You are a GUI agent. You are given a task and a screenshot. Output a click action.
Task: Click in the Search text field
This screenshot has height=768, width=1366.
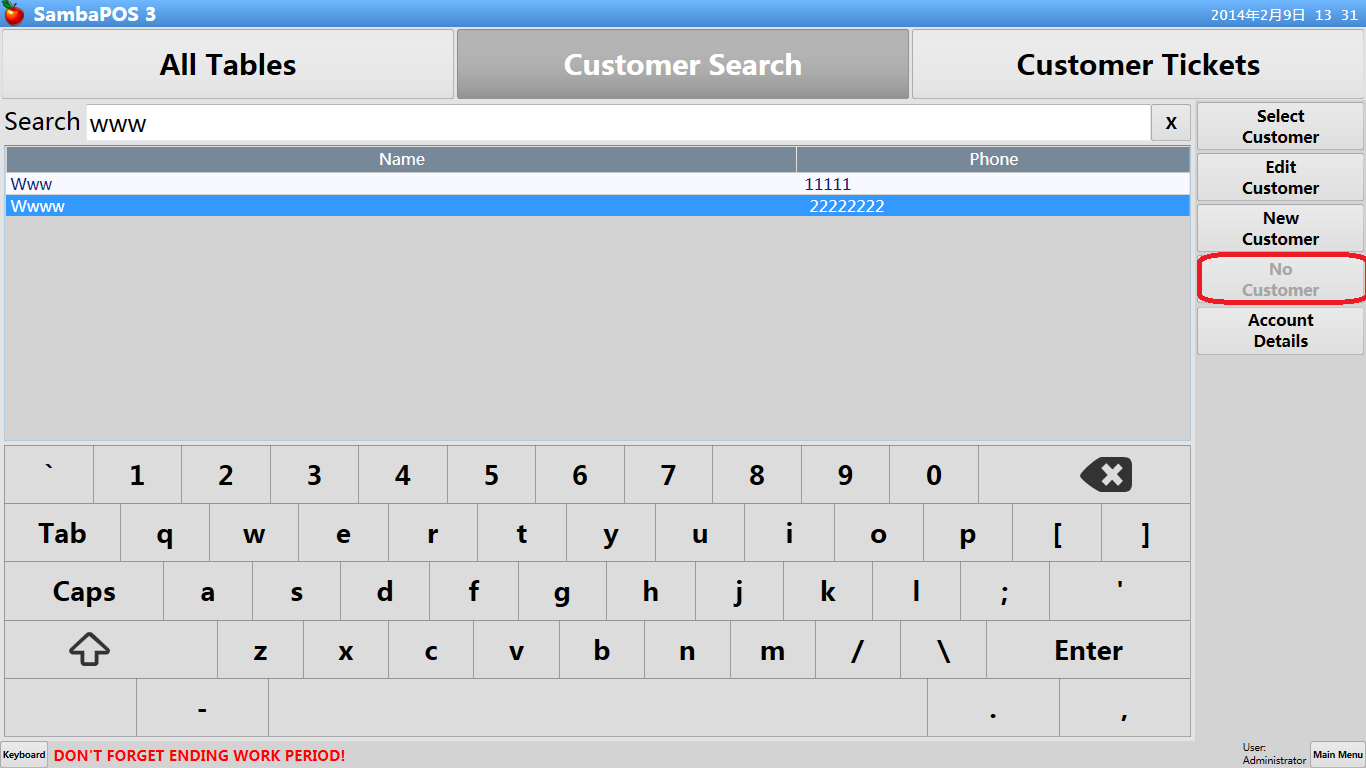[x=618, y=123]
